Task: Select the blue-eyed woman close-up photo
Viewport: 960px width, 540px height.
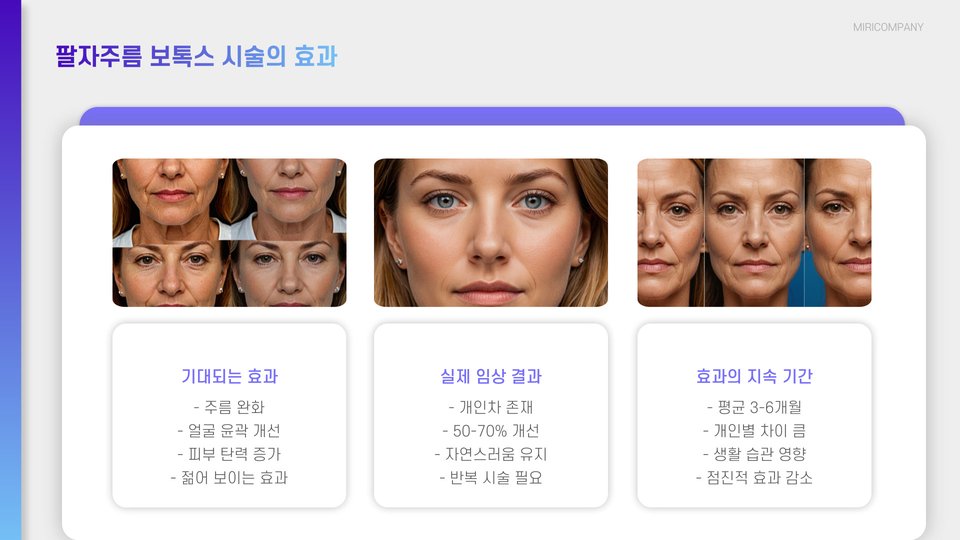Action: (x=490, y=233)
